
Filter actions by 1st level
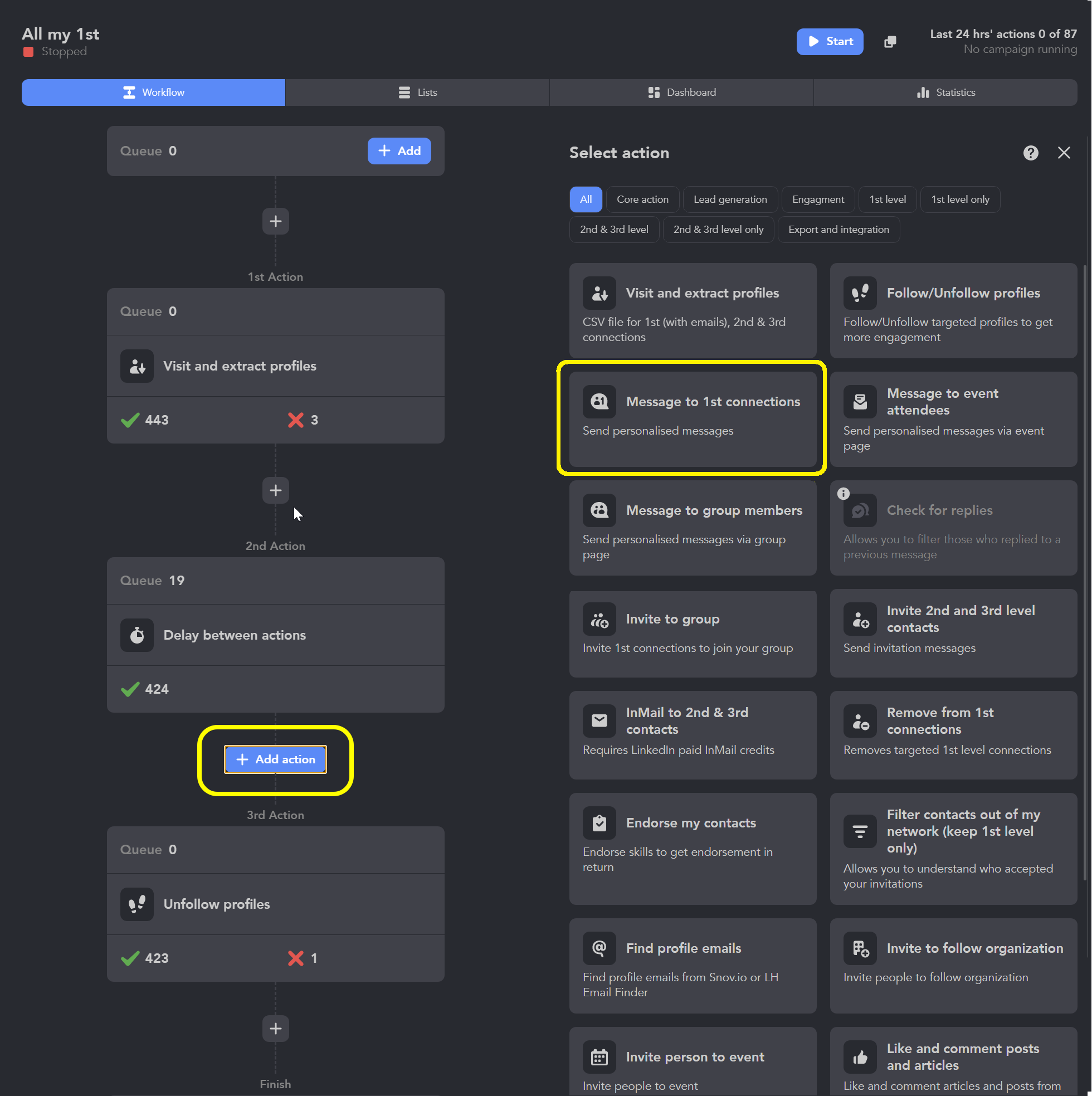pyautogui.click(x=888, y=199)
